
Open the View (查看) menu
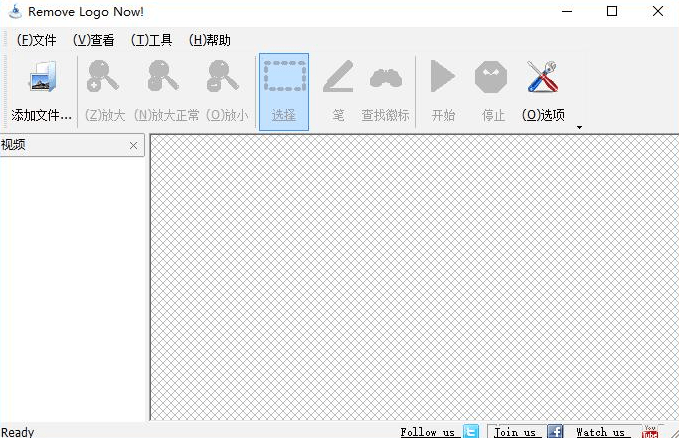point(94,40)
